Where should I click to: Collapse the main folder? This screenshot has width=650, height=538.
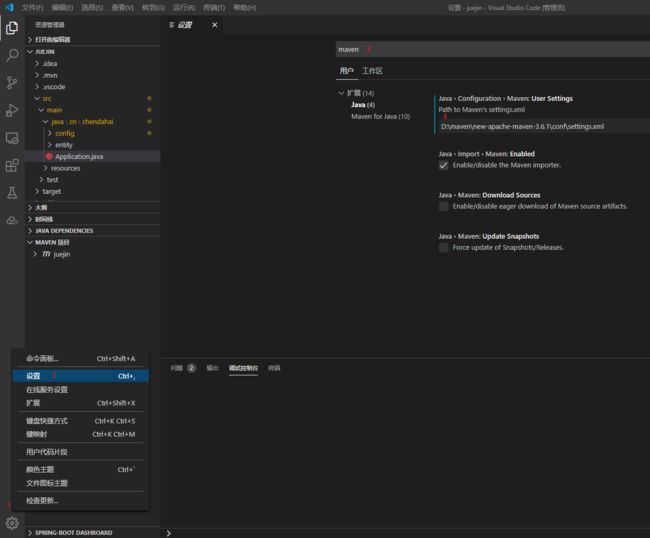coord(41,110)
